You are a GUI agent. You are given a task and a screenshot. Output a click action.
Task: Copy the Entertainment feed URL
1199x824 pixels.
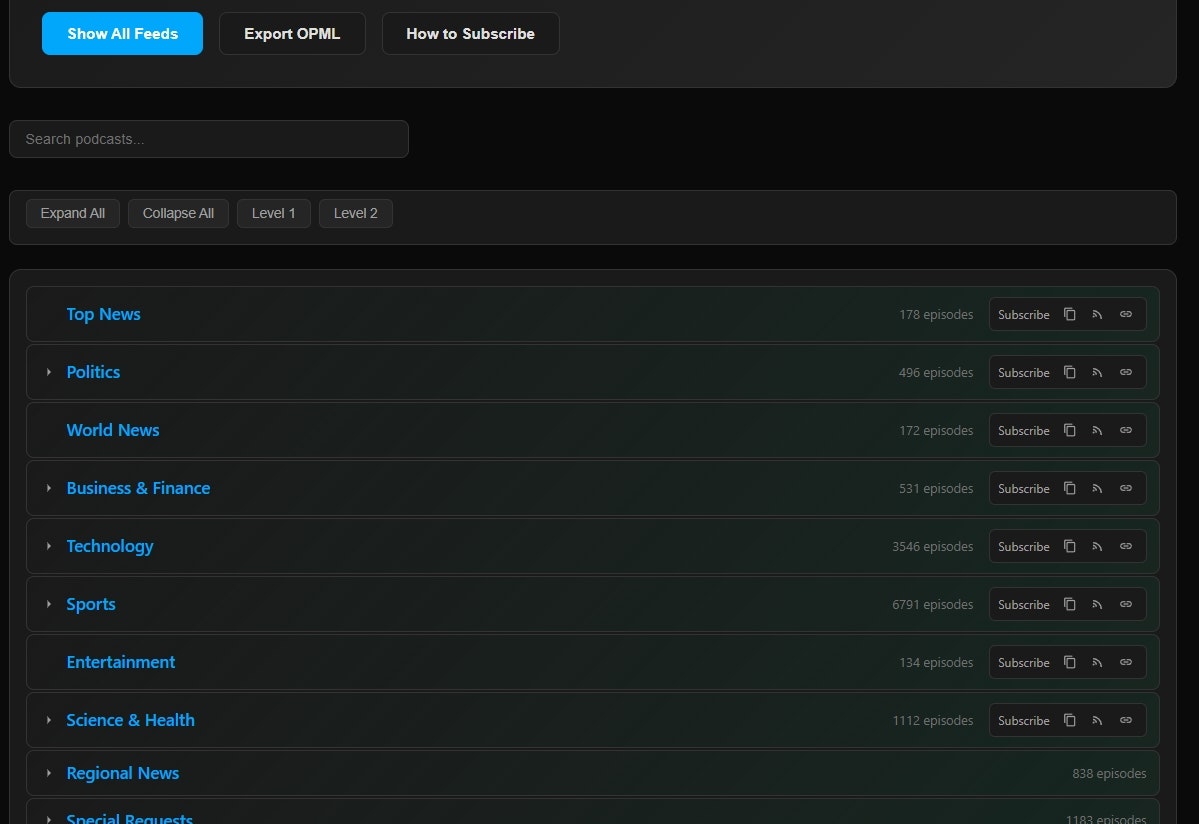click(1070, 662)
